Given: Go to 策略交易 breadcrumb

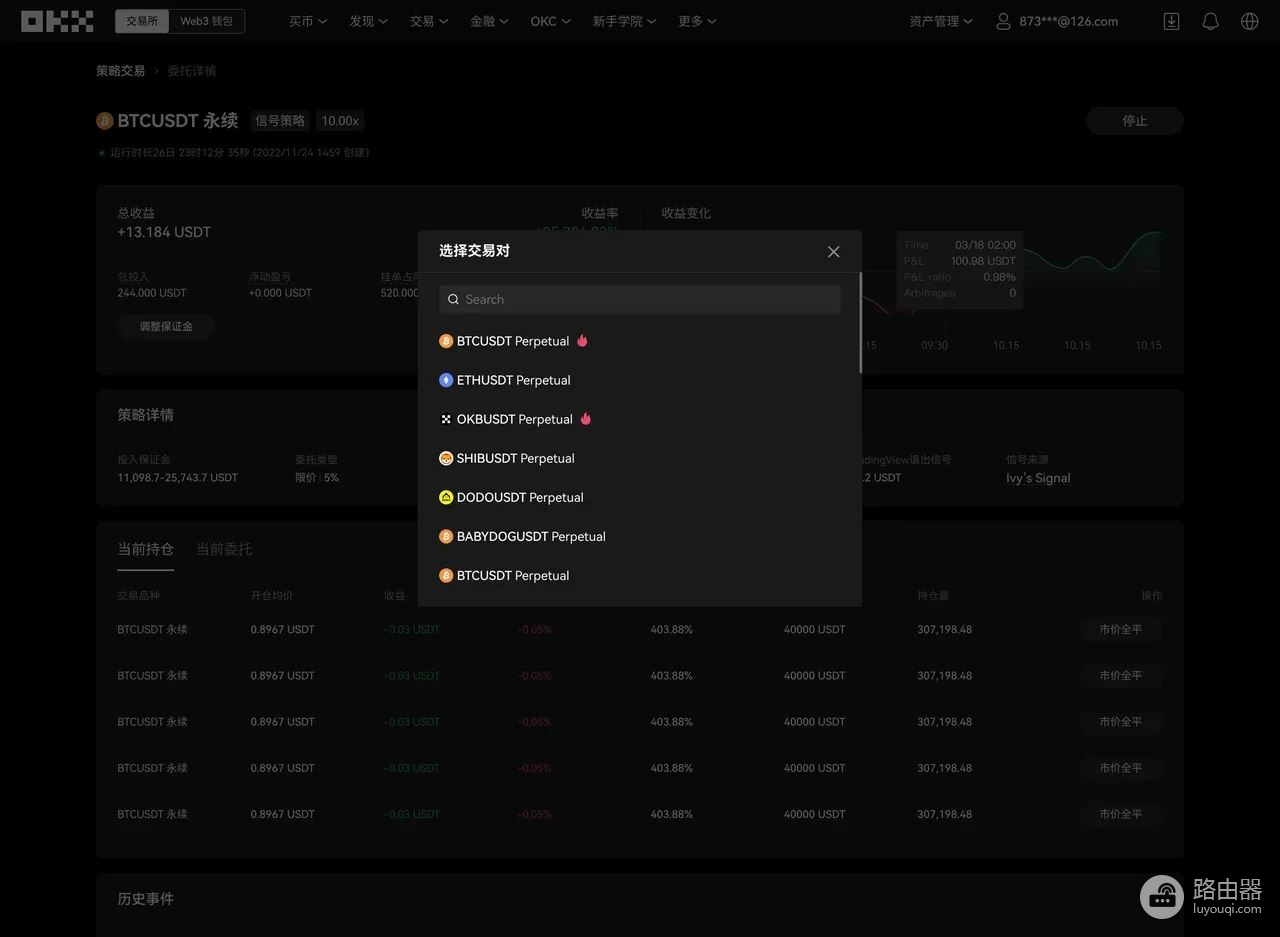Looking at the screenshot, I should 120,71.
